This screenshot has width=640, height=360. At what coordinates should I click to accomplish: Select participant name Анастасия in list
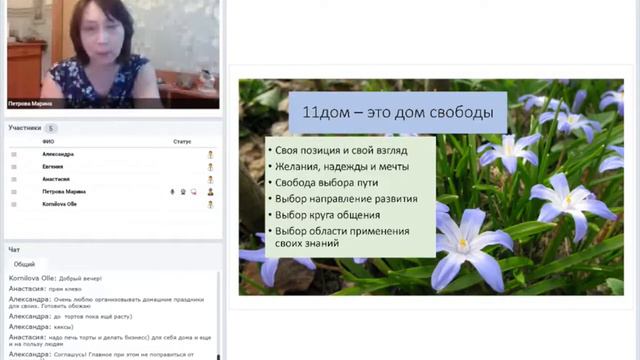56,179
